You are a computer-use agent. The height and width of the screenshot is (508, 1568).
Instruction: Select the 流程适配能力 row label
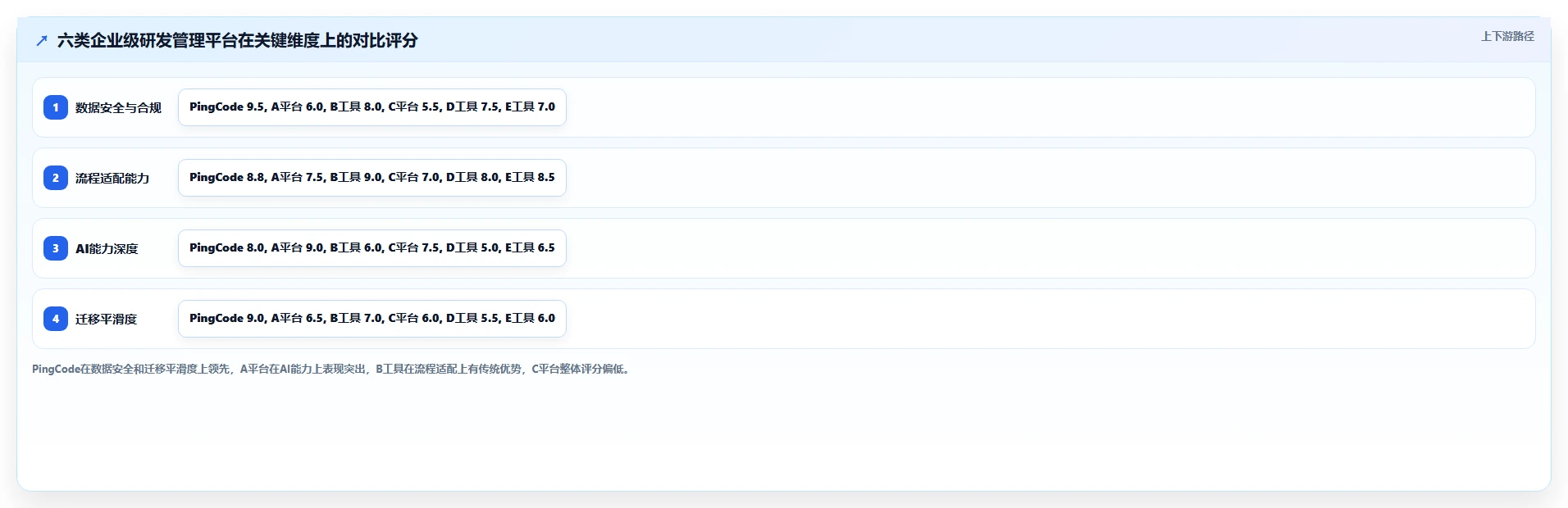[x=112, y=178]
